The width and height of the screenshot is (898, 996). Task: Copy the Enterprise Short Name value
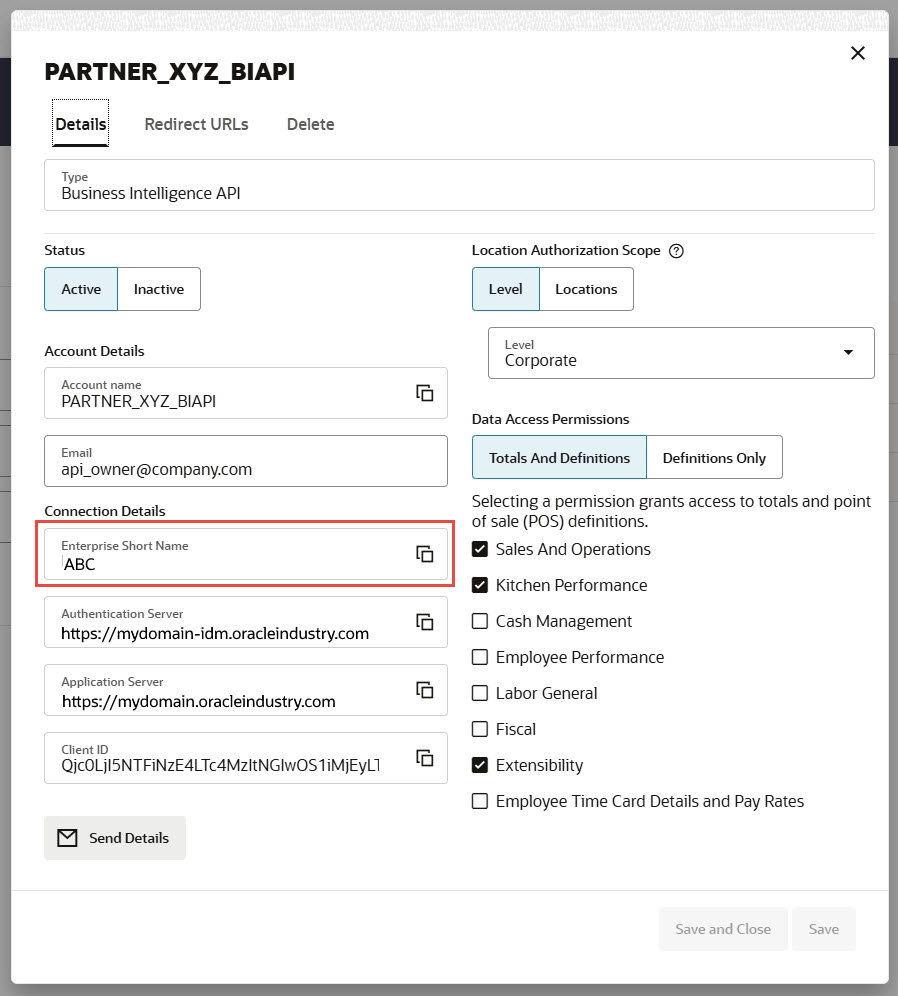coord(425,554)
